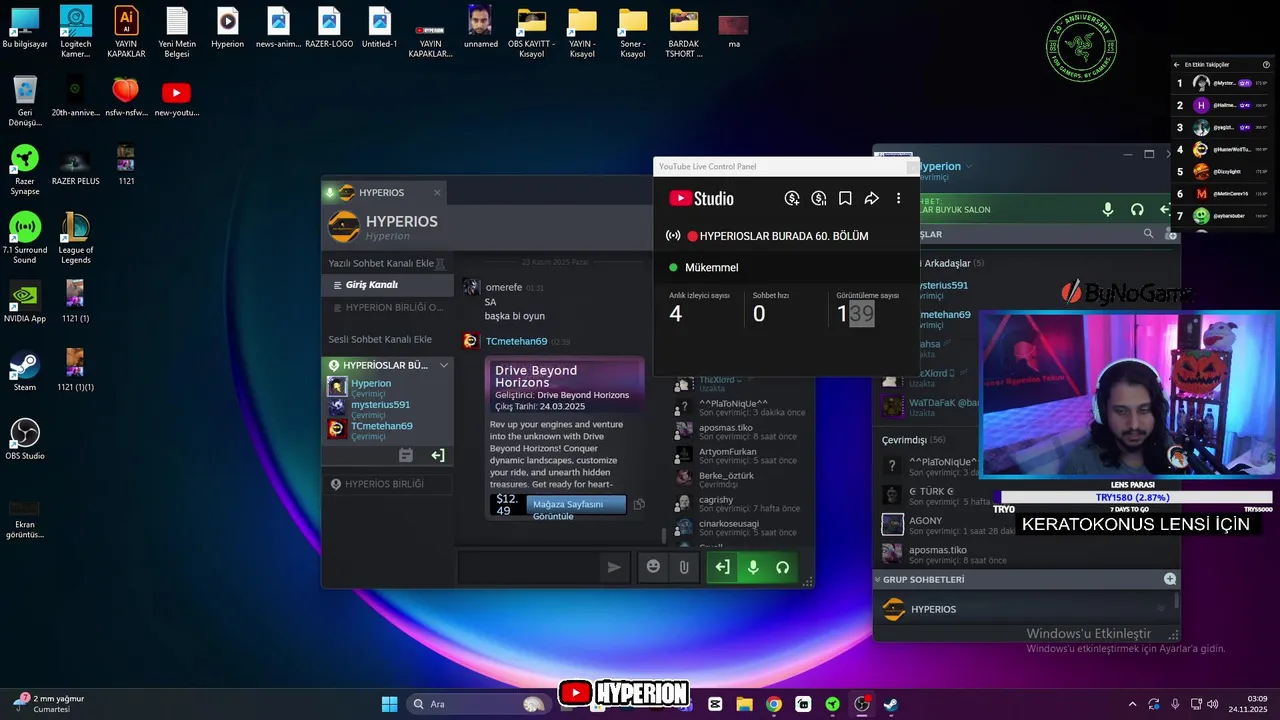Join the HYPERIOS BİRLİĞİ voice channel
Viewport: 1280px width, 720px height.
[387, 484]
